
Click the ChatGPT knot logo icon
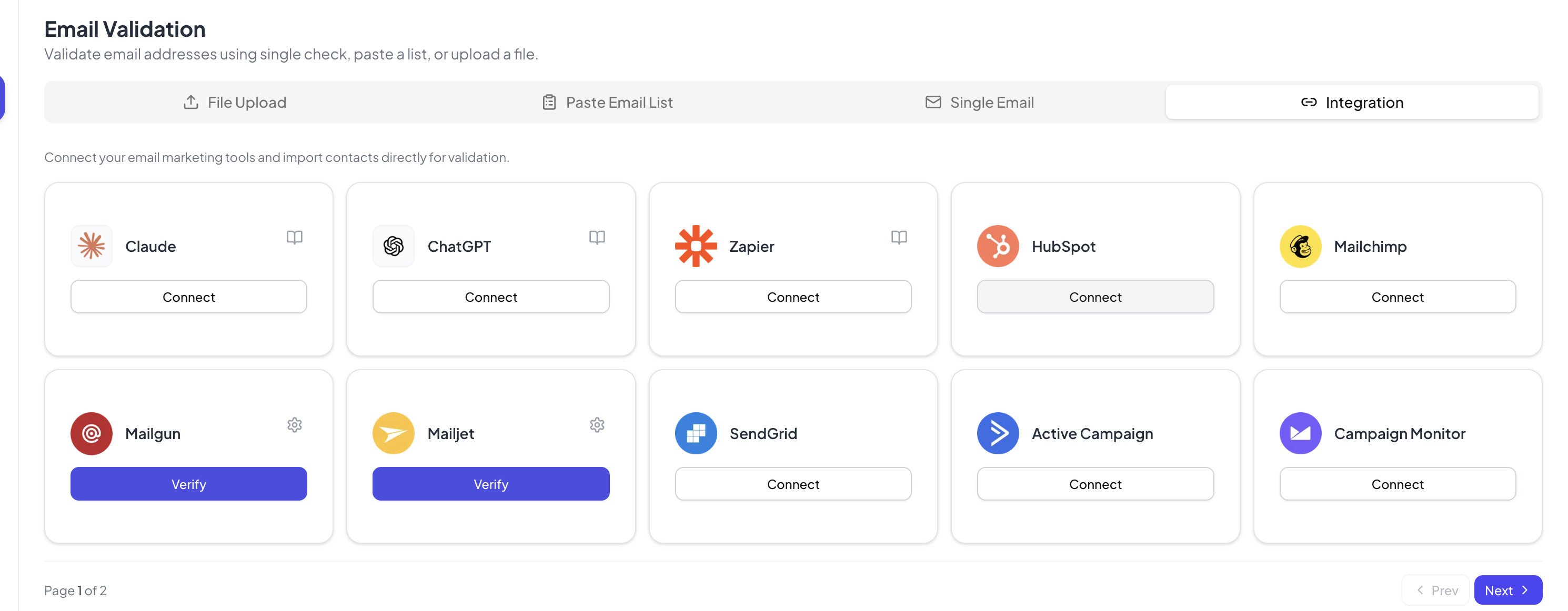pos(393,246)
